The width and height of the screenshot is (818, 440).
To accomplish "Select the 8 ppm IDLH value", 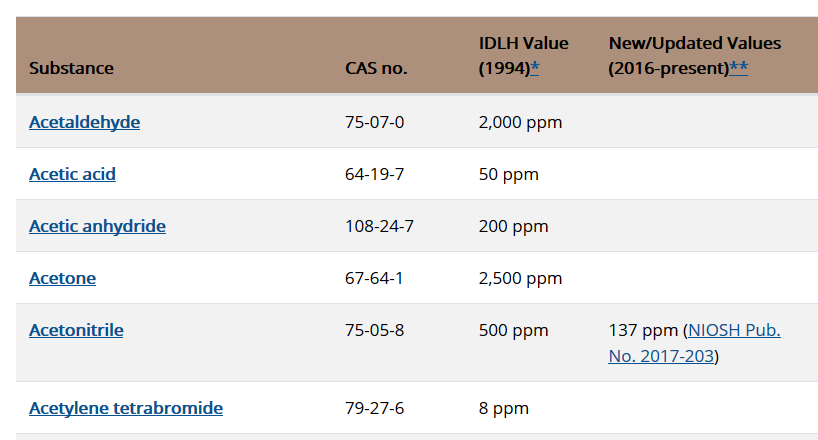I will (503, 408).
